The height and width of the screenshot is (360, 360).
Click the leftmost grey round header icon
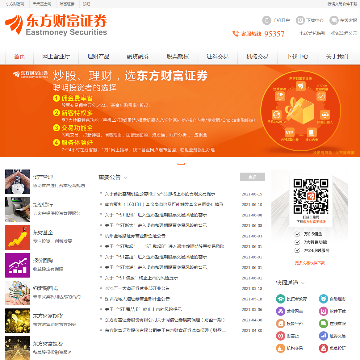[x=267, y=20]
